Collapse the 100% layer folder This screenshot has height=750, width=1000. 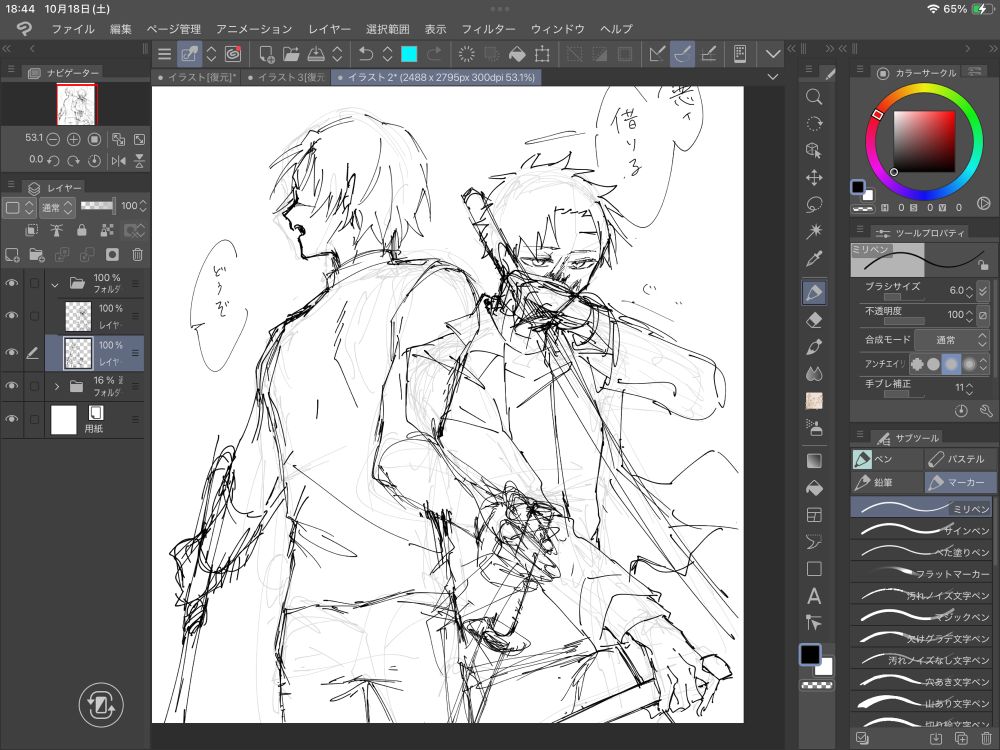point(55,283)
